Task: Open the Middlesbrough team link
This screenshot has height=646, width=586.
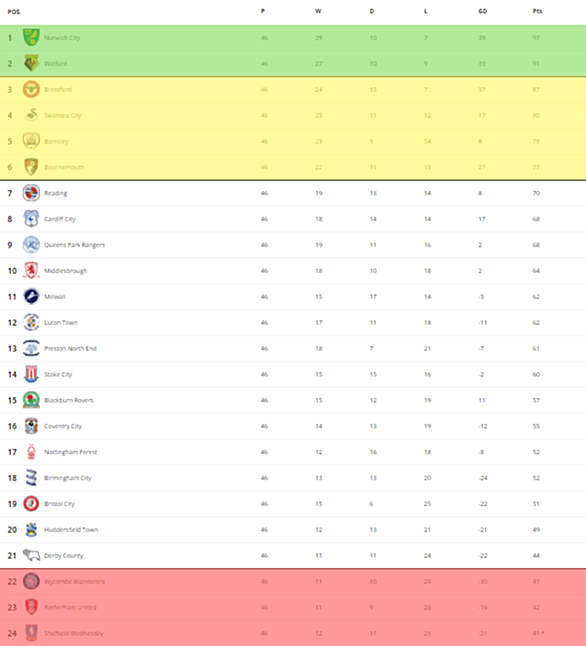Action: pos(66,271)
